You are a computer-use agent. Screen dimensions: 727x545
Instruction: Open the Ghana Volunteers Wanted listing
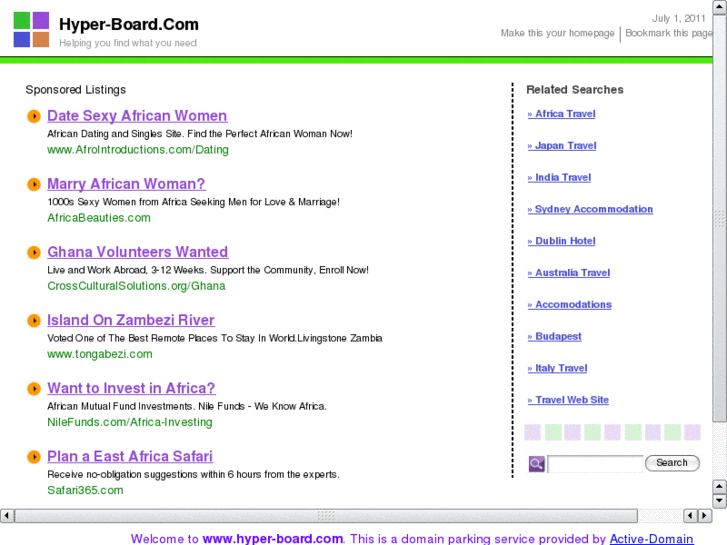[138, 252]
